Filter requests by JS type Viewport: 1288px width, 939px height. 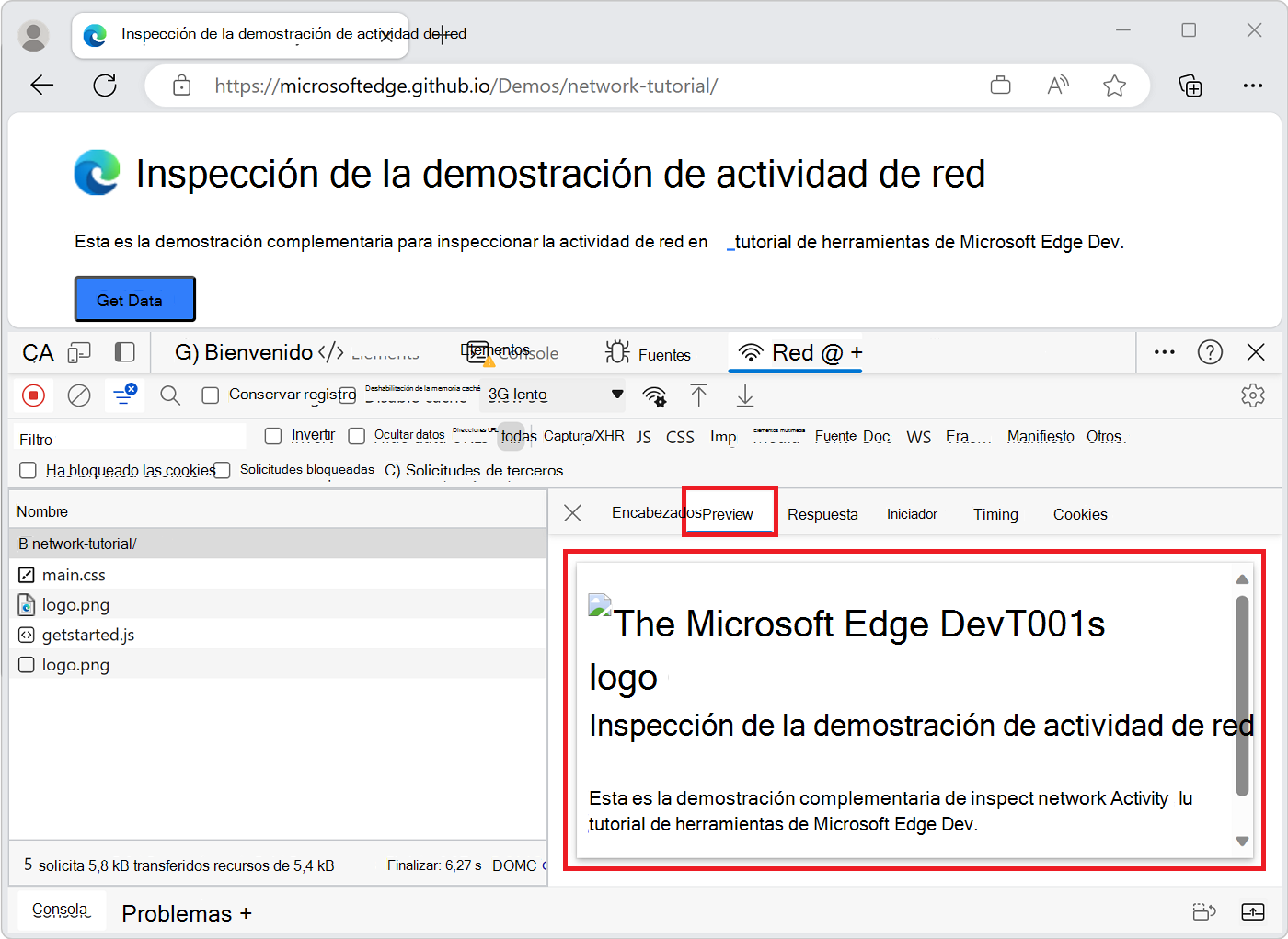tap(644, 437)
